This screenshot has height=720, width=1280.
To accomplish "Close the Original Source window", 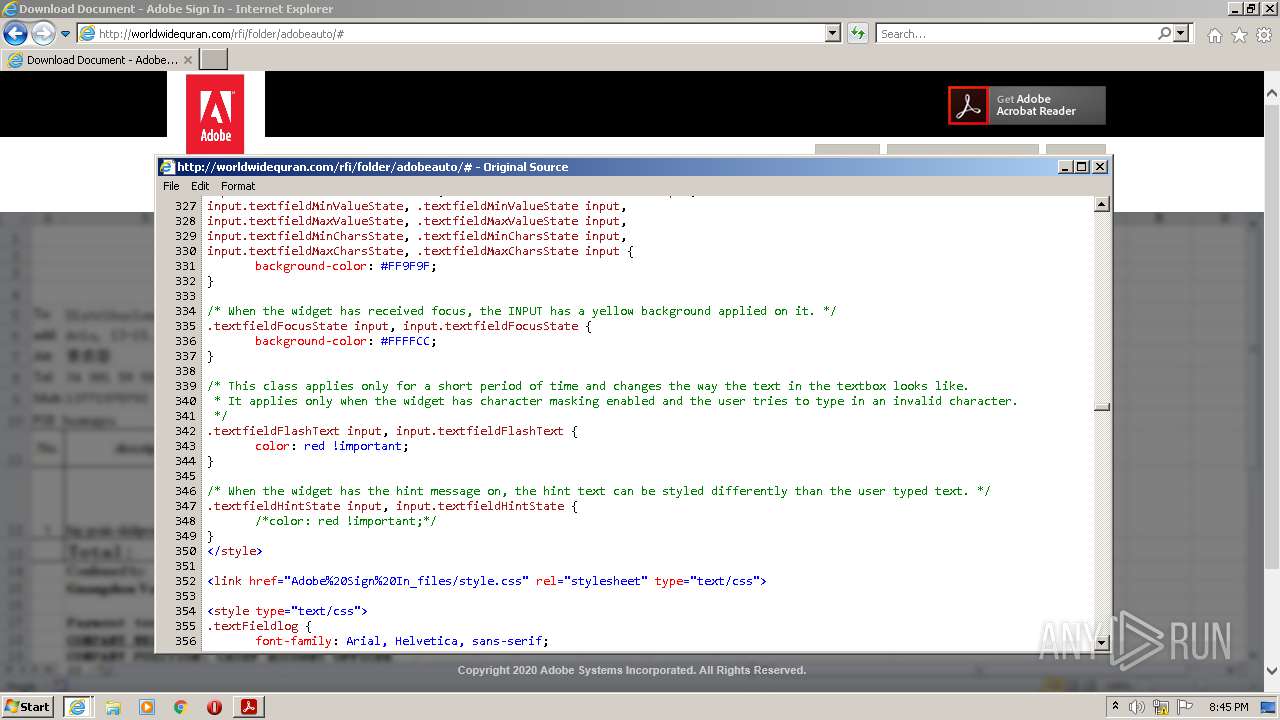I will pyautogui.click(x=1100, y=167).
